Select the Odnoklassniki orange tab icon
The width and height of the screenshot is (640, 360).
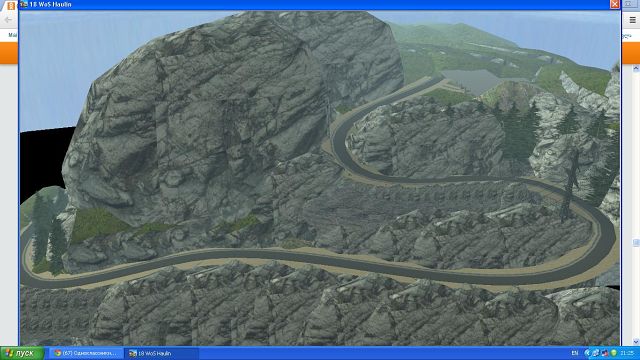point(11,5)
